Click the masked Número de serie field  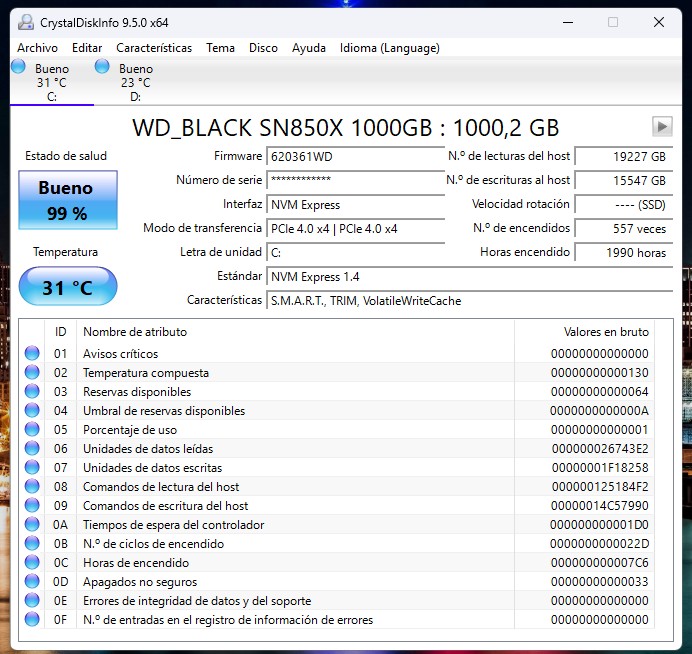(x=355, y=180)
